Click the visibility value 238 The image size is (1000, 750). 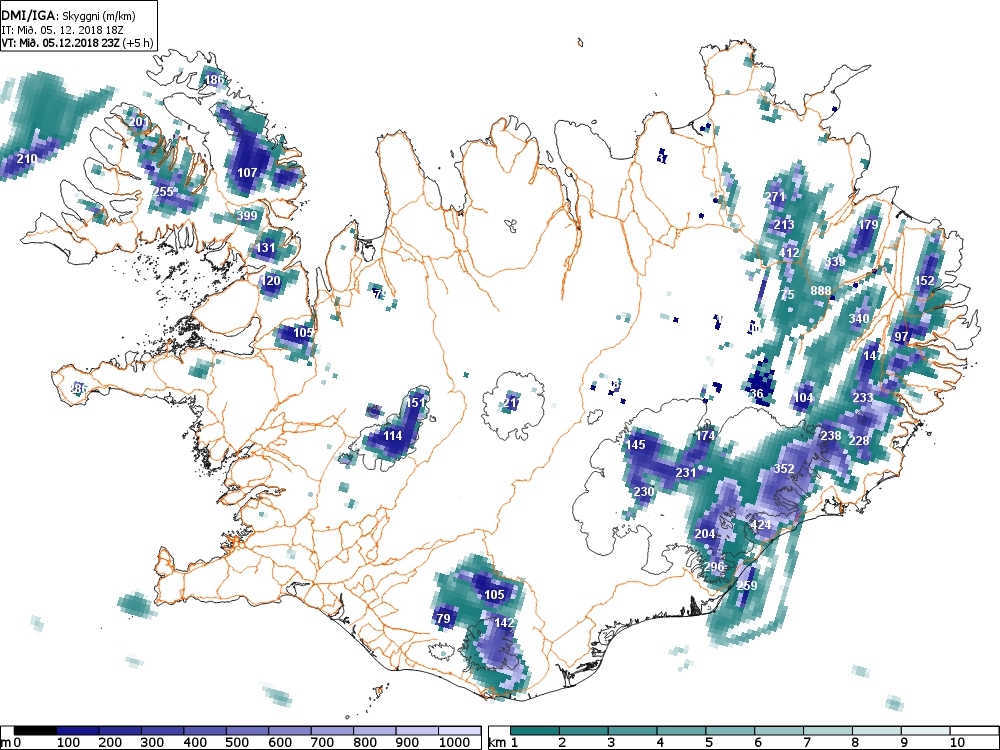[831, 436]
